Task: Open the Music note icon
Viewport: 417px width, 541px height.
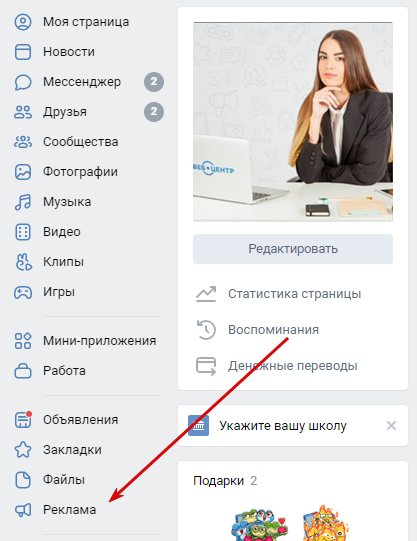Action: (x=23, y=202)
